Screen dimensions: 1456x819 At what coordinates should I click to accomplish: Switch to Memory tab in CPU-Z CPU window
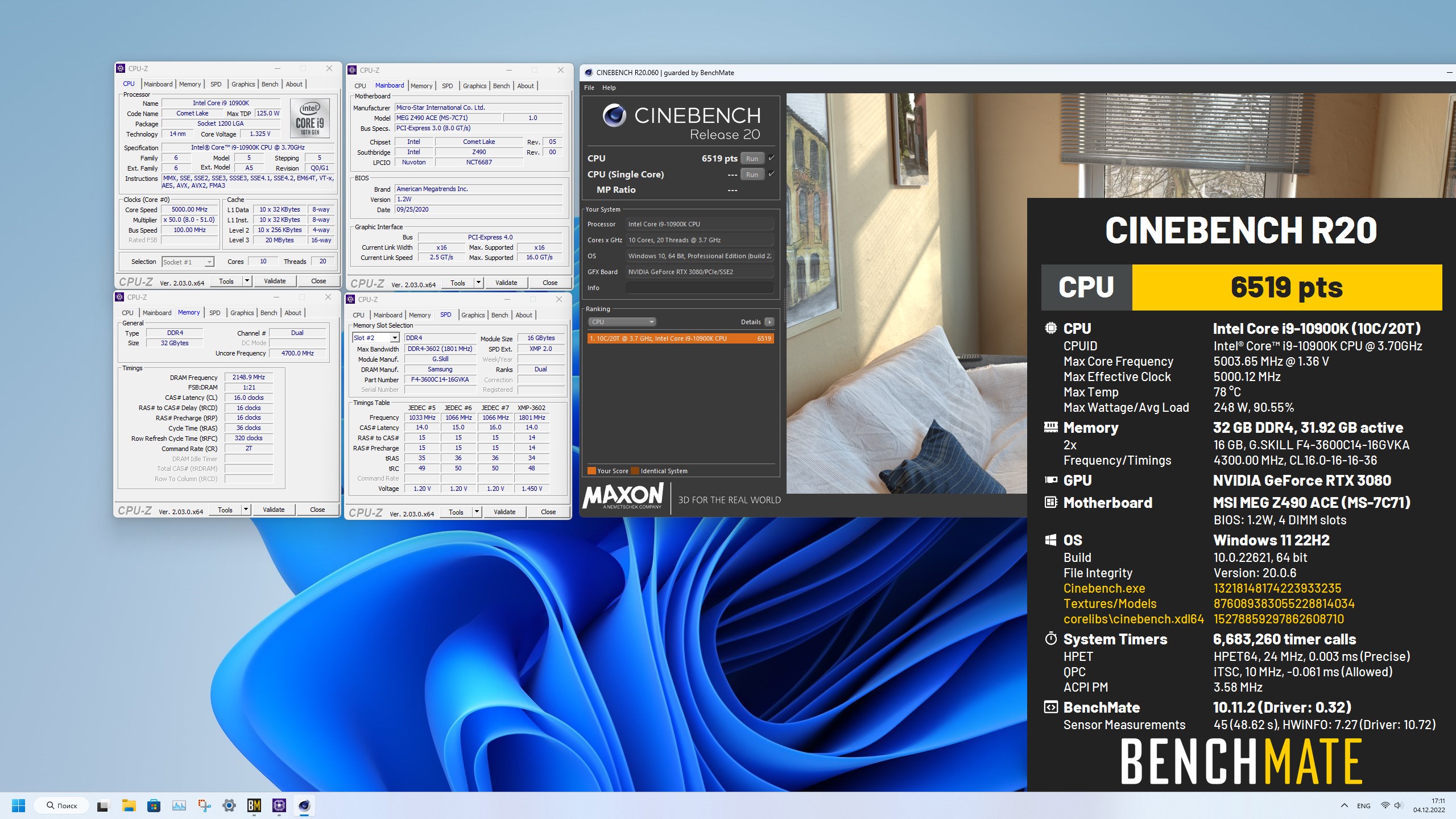[190, 84]
